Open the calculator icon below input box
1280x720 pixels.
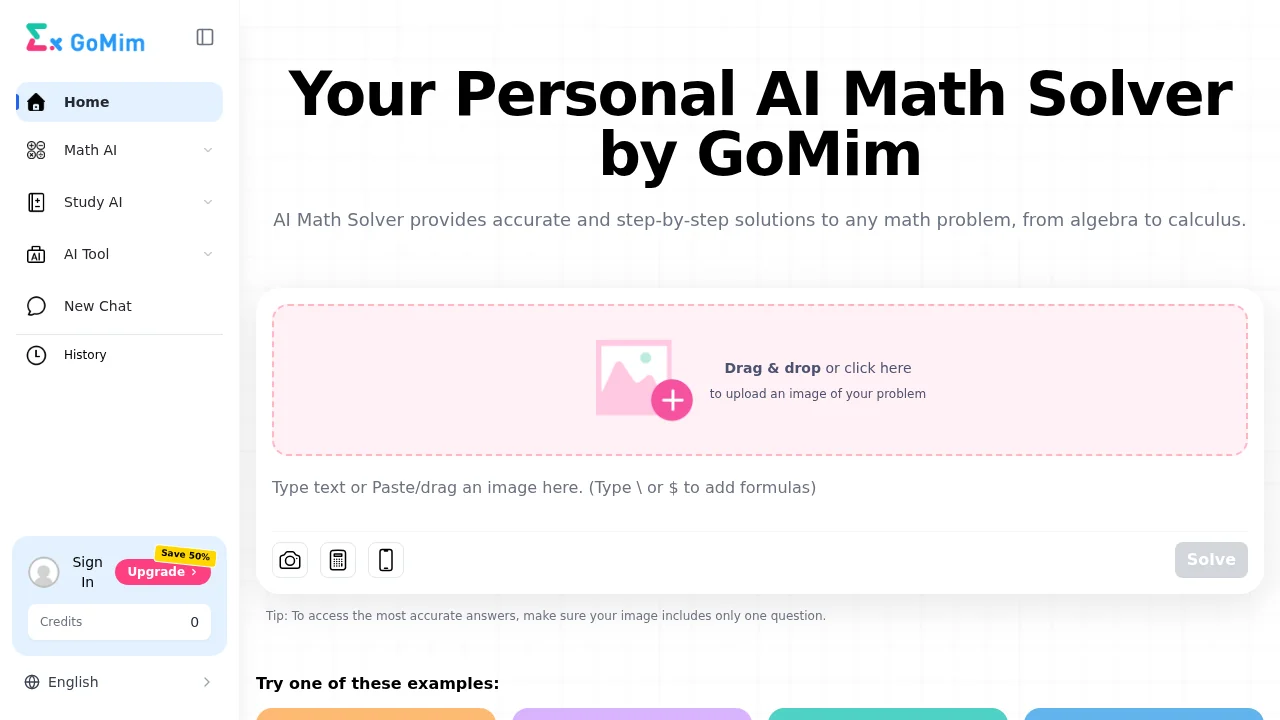click(338, 560)
